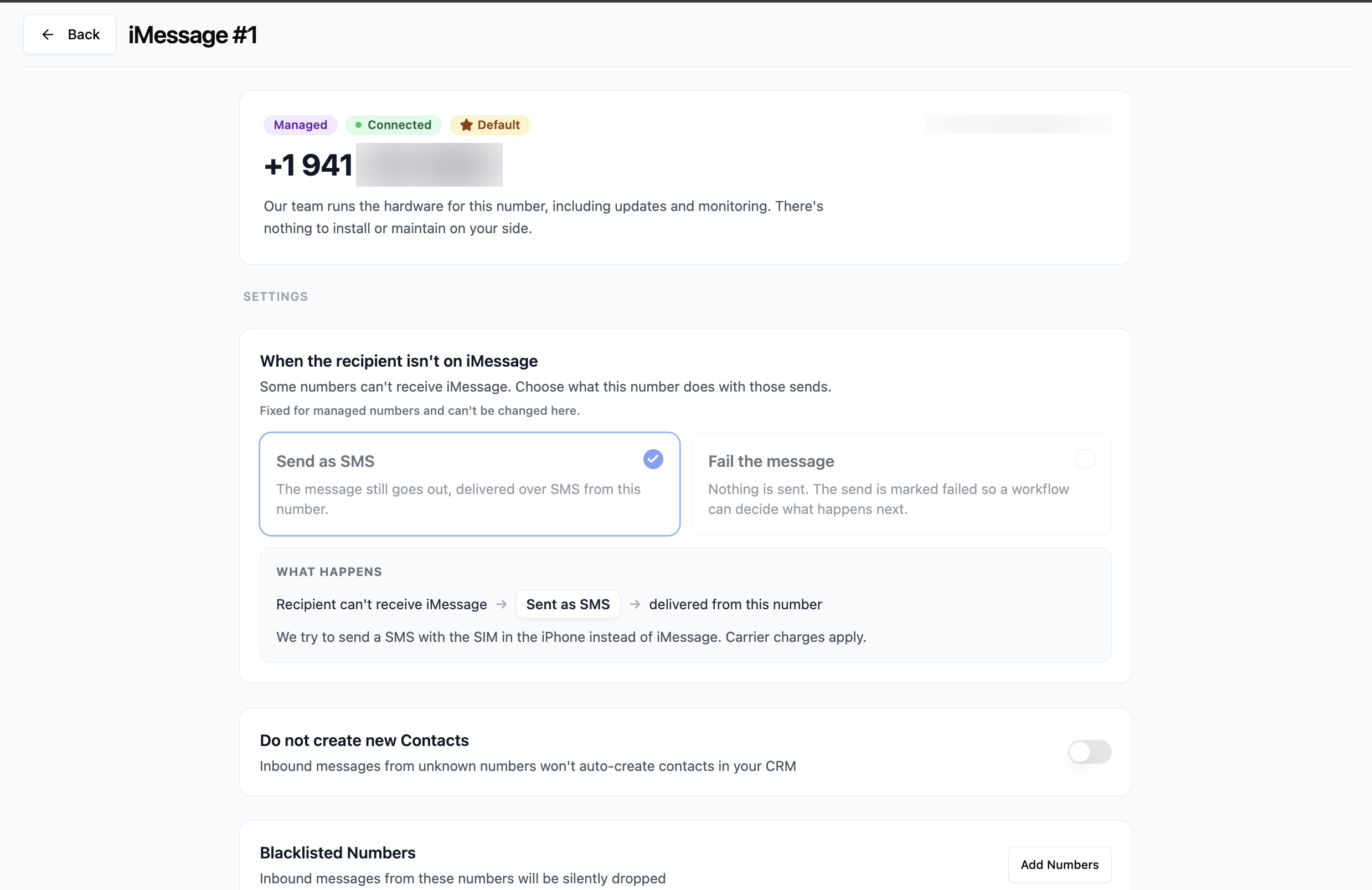The width and height of the screenshot is (1372, 890).
Task: Open Add Numbers for blacklist
Action: [1060, 865]
